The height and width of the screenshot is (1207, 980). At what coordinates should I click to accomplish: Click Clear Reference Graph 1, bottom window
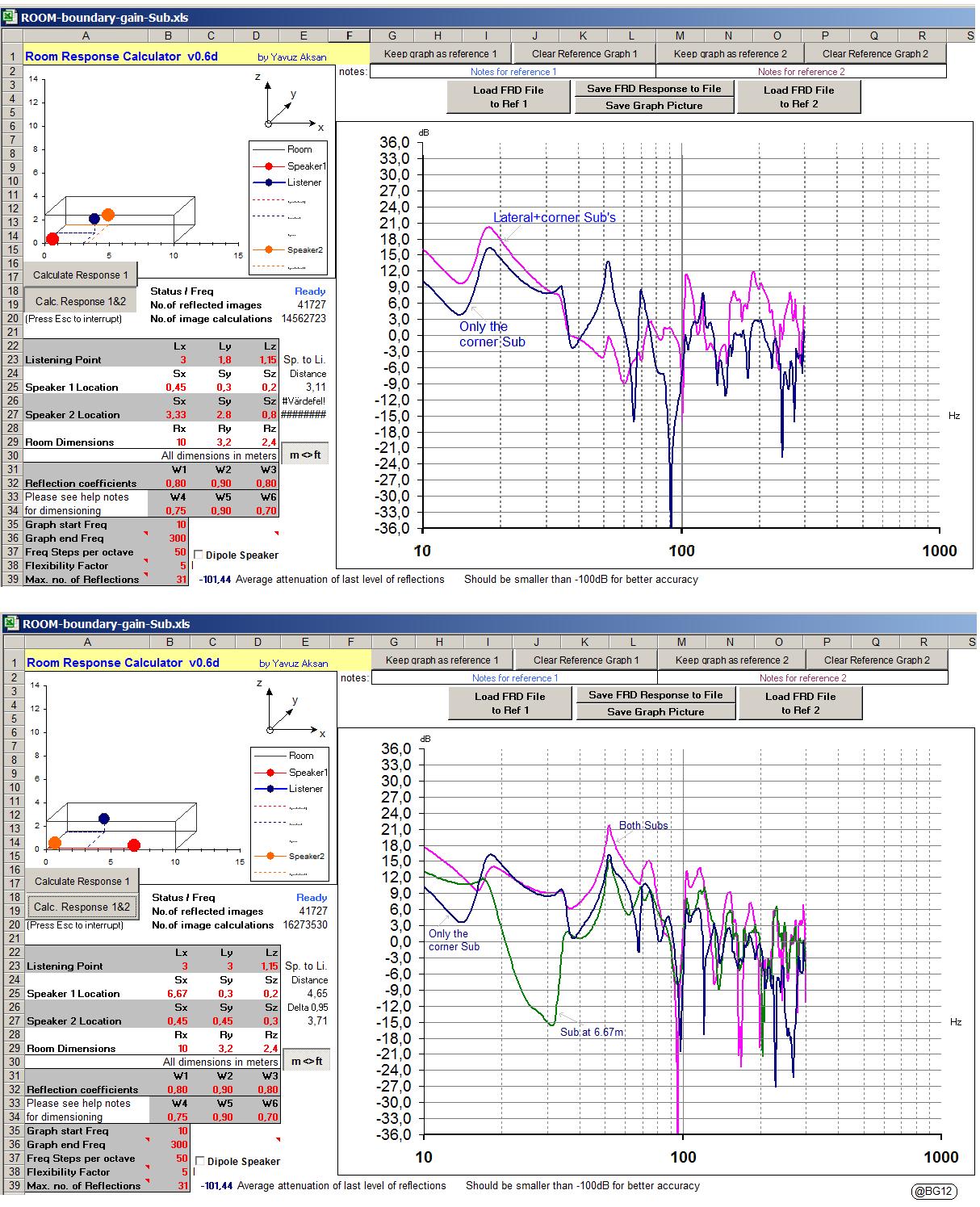(x=585, y=660)
